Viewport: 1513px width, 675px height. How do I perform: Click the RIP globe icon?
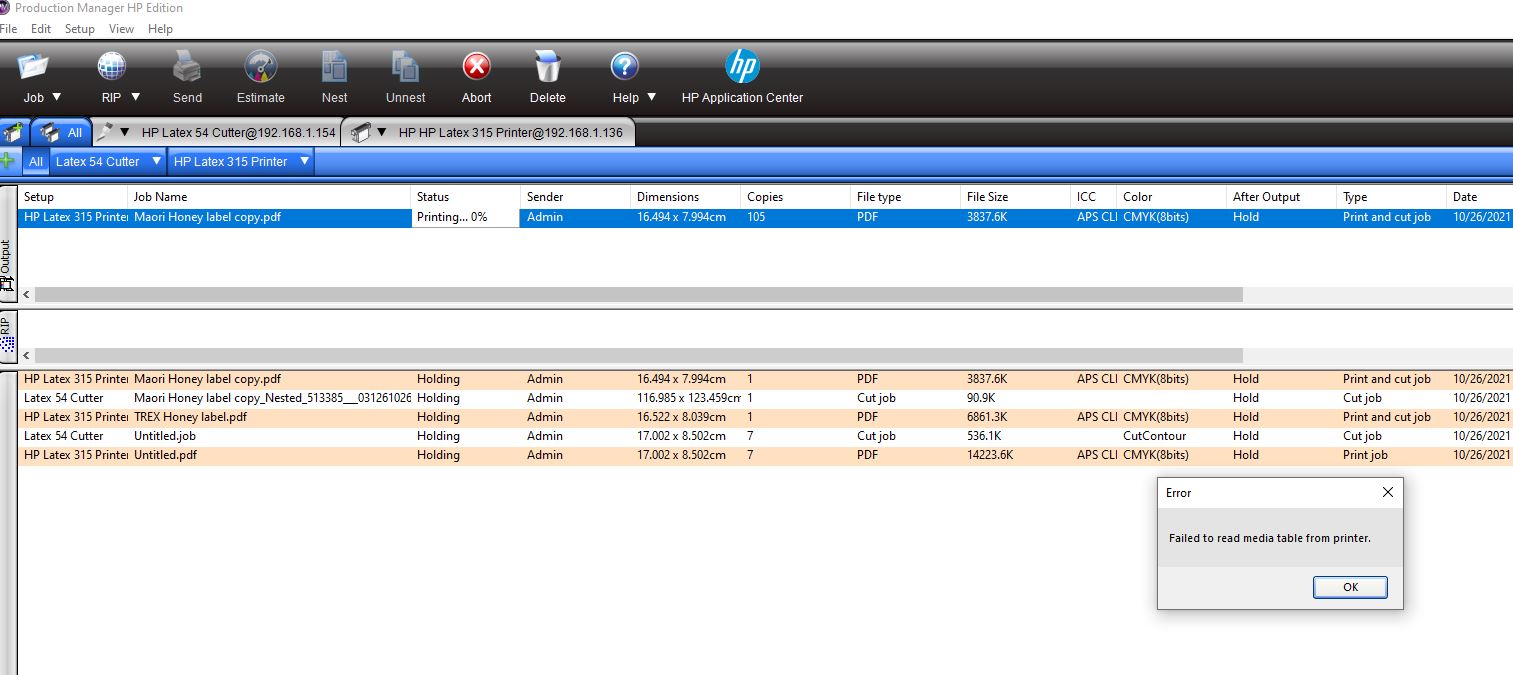pyautogui.click(x=112, y=67)
